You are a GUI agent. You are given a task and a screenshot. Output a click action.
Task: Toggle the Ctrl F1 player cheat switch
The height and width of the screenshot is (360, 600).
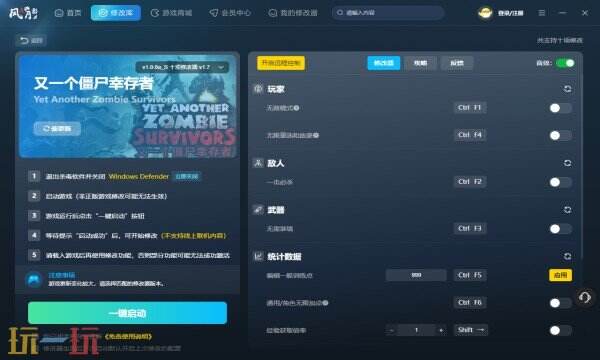(560, 108)
